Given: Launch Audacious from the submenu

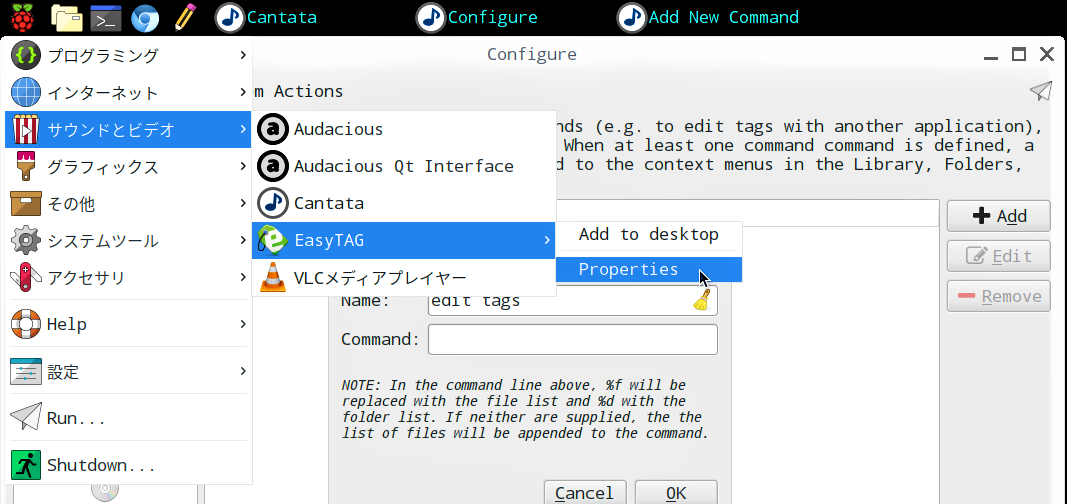Looking at the screenshot, I should [x=404, y=129].
